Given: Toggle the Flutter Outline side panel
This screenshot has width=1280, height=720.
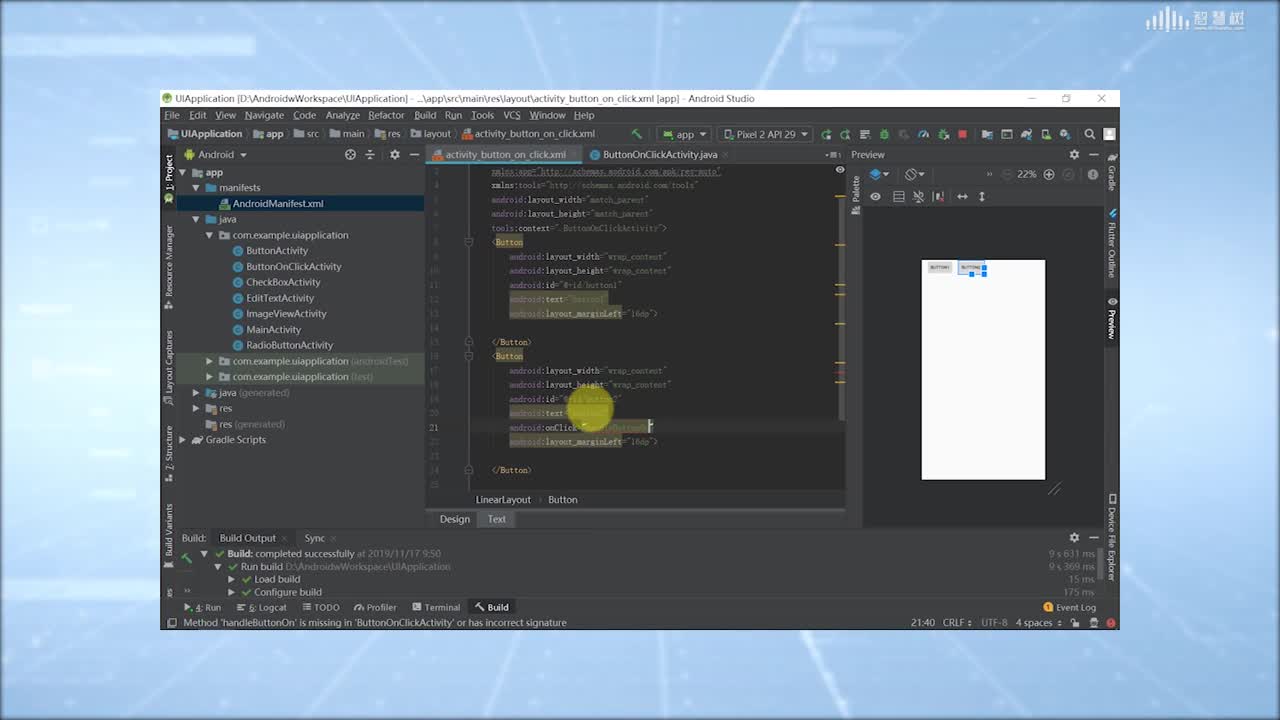Looking at the screenshot, I should 1111,243.
